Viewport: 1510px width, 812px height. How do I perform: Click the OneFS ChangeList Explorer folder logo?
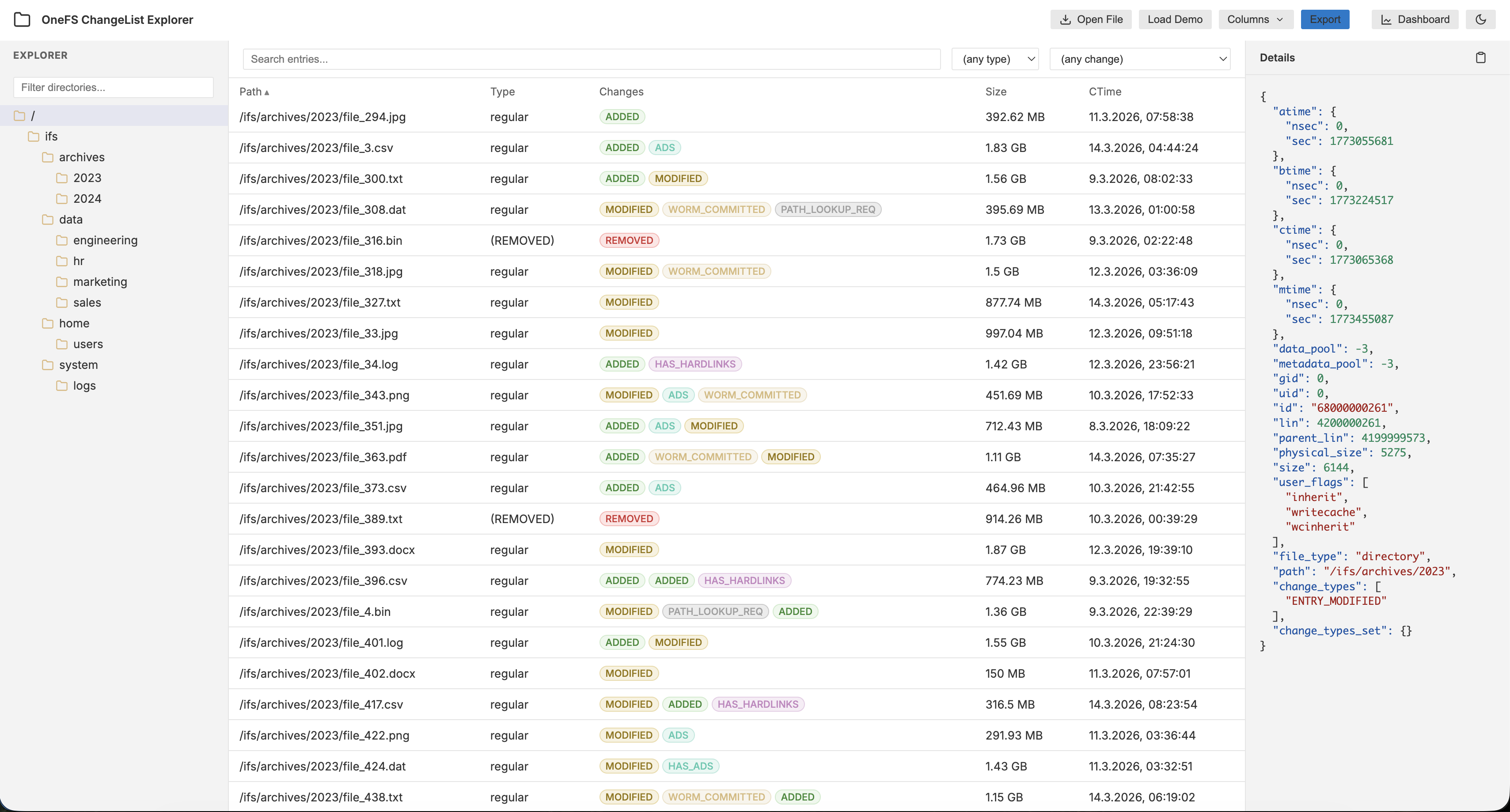22,19
